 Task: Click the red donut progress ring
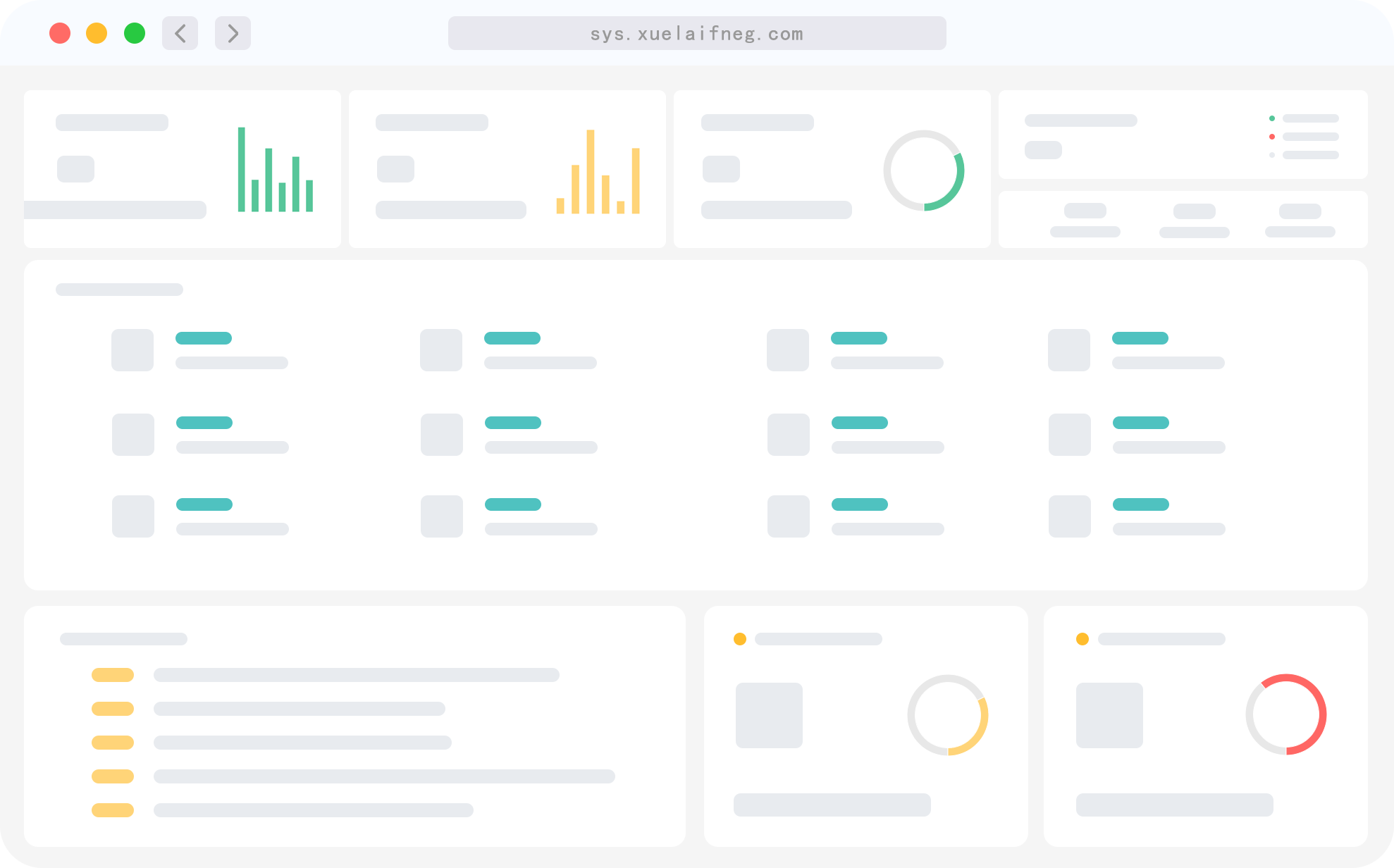point(1285,714)
